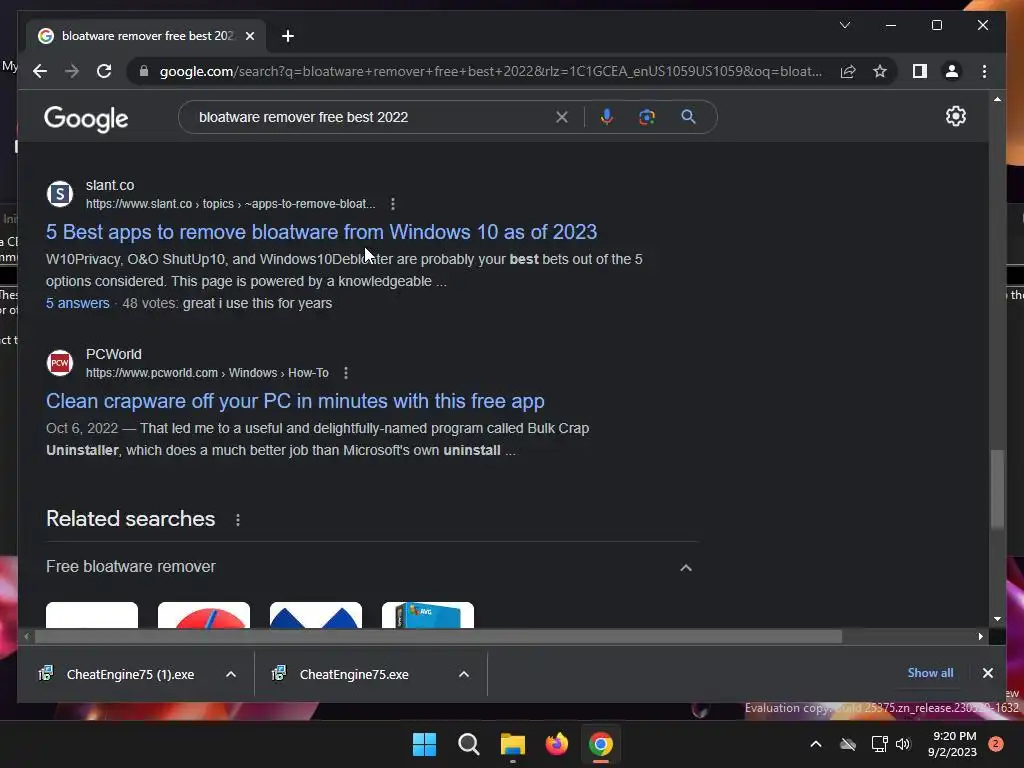Open the notification badge showing 2

coord(996,744)
